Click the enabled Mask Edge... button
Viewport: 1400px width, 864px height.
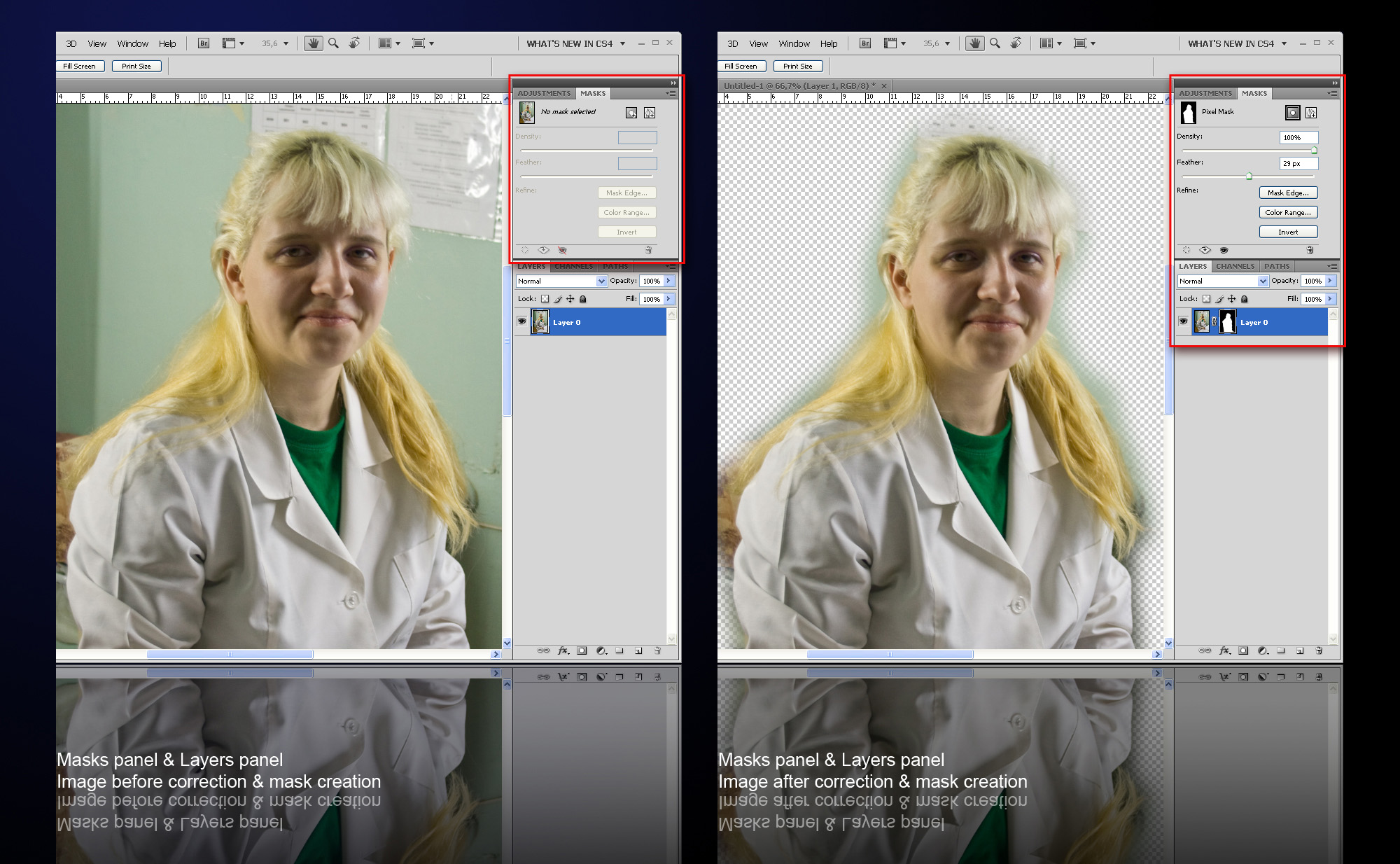[1288, 193]
